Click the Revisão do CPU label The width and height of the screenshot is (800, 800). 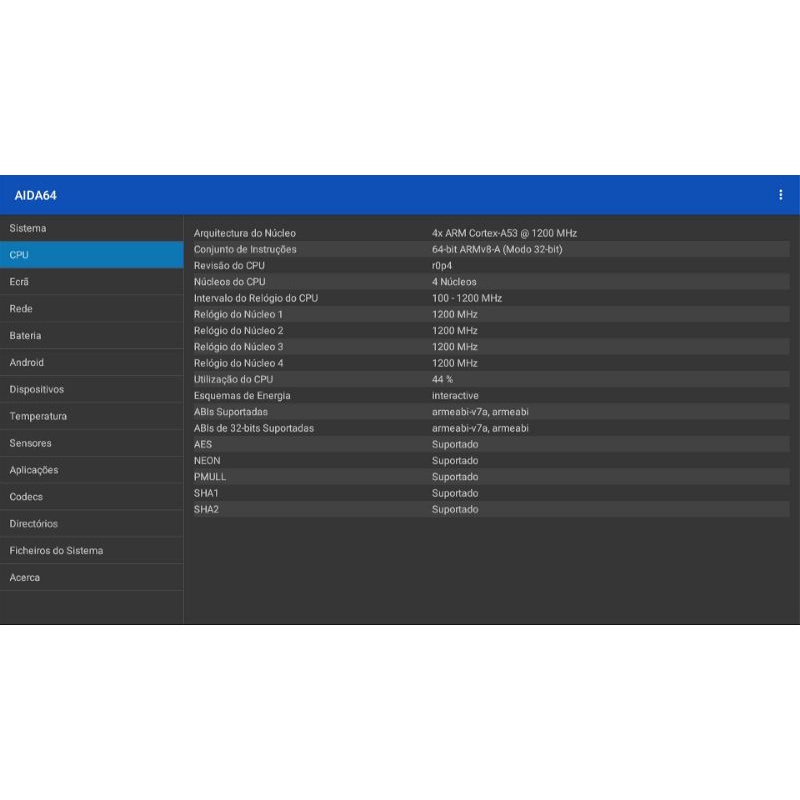(x=229, y=265)
